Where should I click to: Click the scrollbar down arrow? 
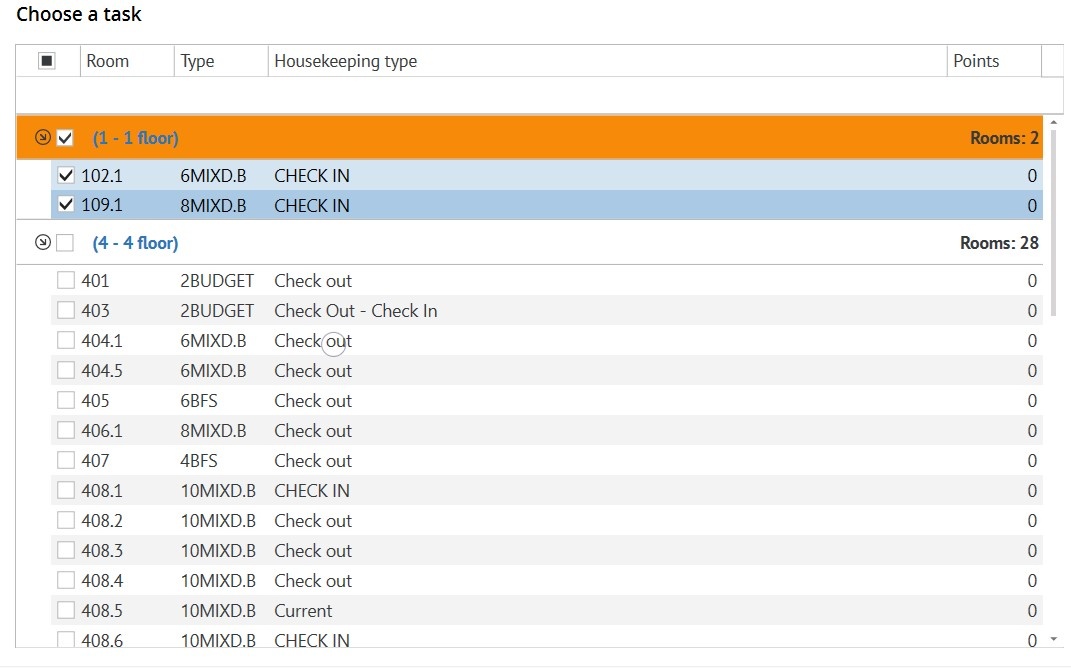tap(1053, 639)
